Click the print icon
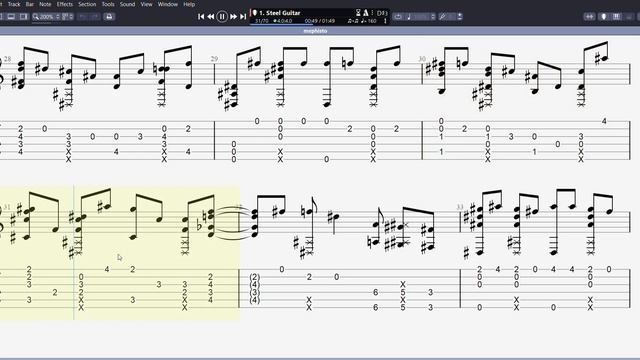Screen dimensions: 640x360 coord(109,16)
